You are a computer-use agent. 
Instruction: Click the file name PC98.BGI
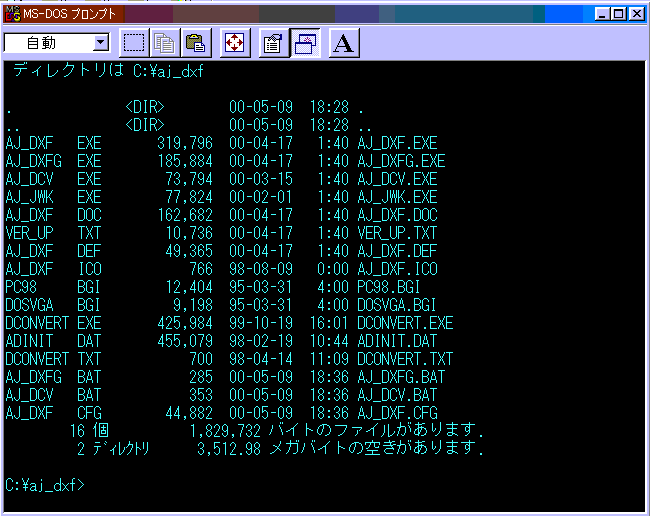tap(389, 287)
